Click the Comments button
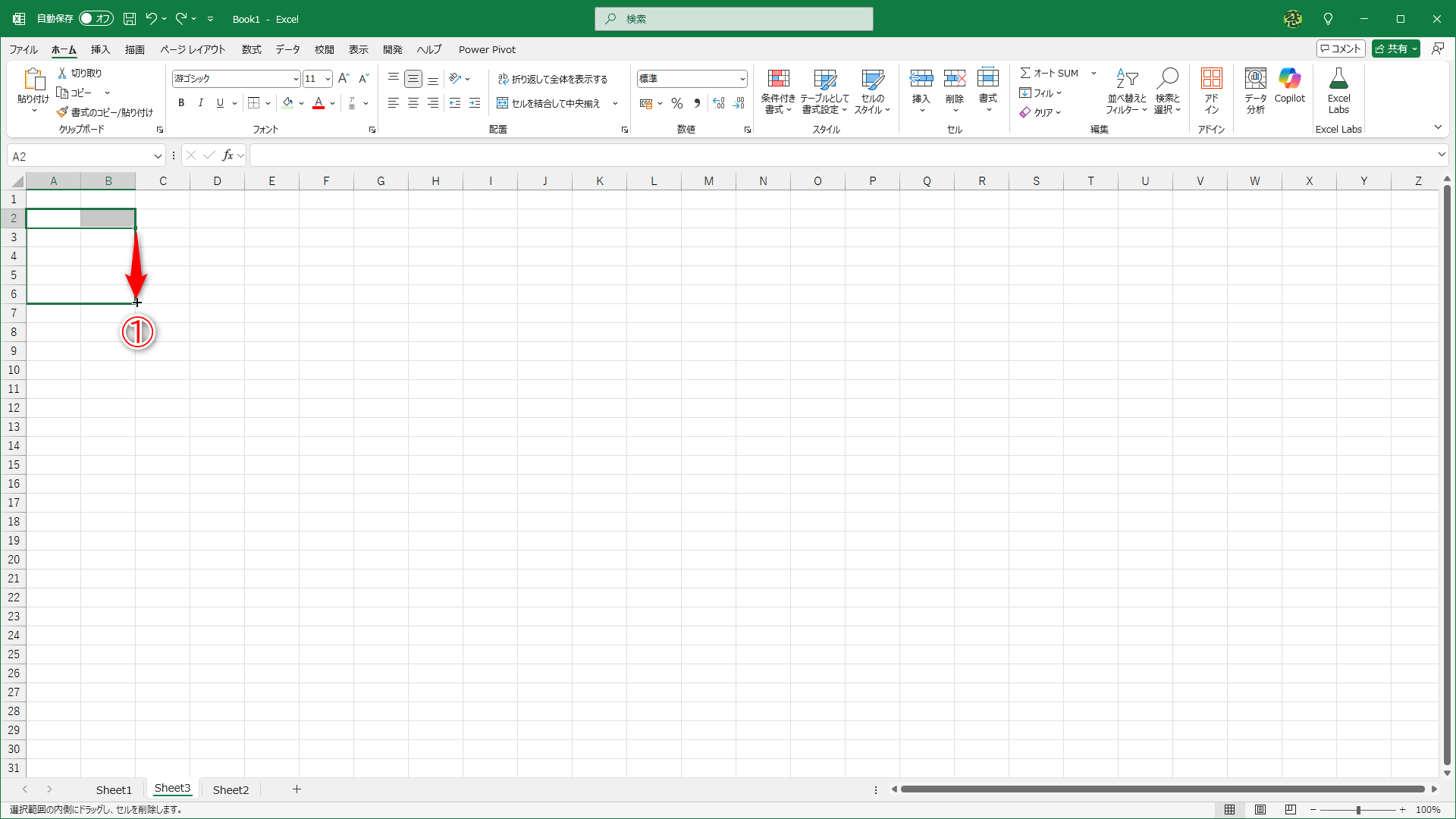1456x819 pixels. [x=1341, y=49]
